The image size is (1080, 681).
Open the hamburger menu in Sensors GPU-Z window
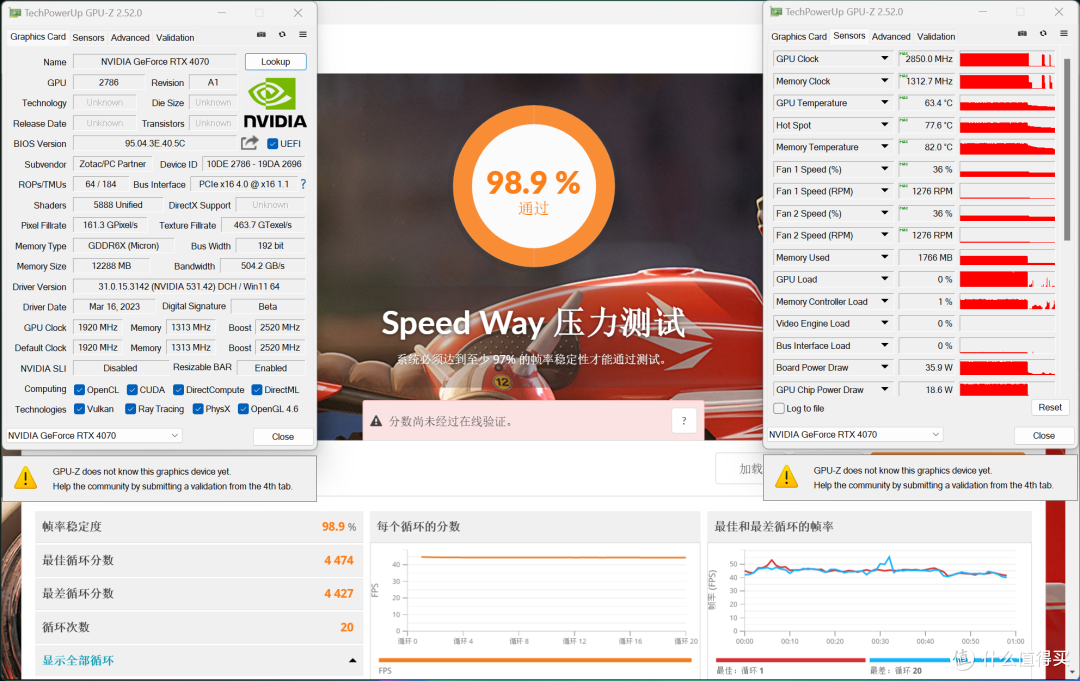pyautogui.click(x=1064, y=33)
